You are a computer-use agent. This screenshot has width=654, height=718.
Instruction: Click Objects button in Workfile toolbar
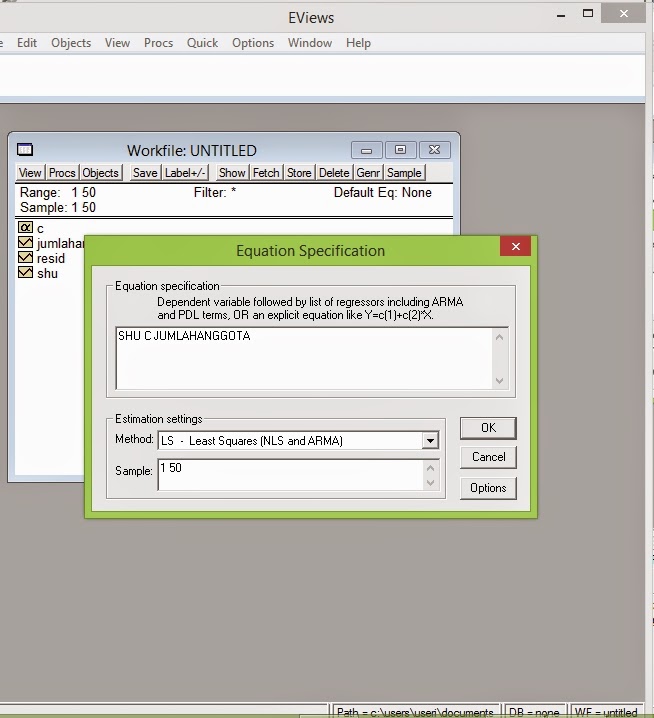[x=100, y=173]
